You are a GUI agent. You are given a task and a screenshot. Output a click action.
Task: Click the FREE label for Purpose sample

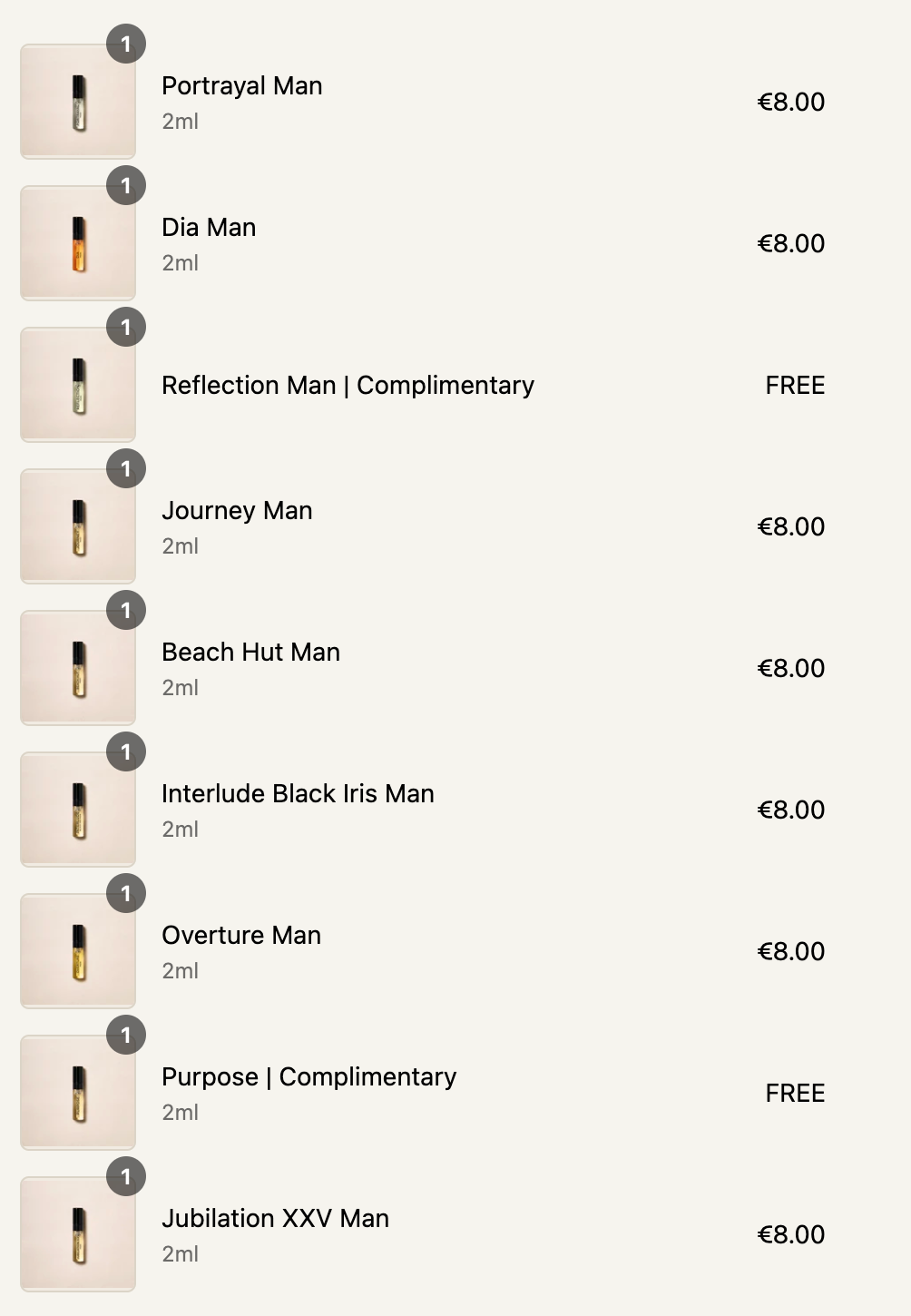pos(795,1094)
